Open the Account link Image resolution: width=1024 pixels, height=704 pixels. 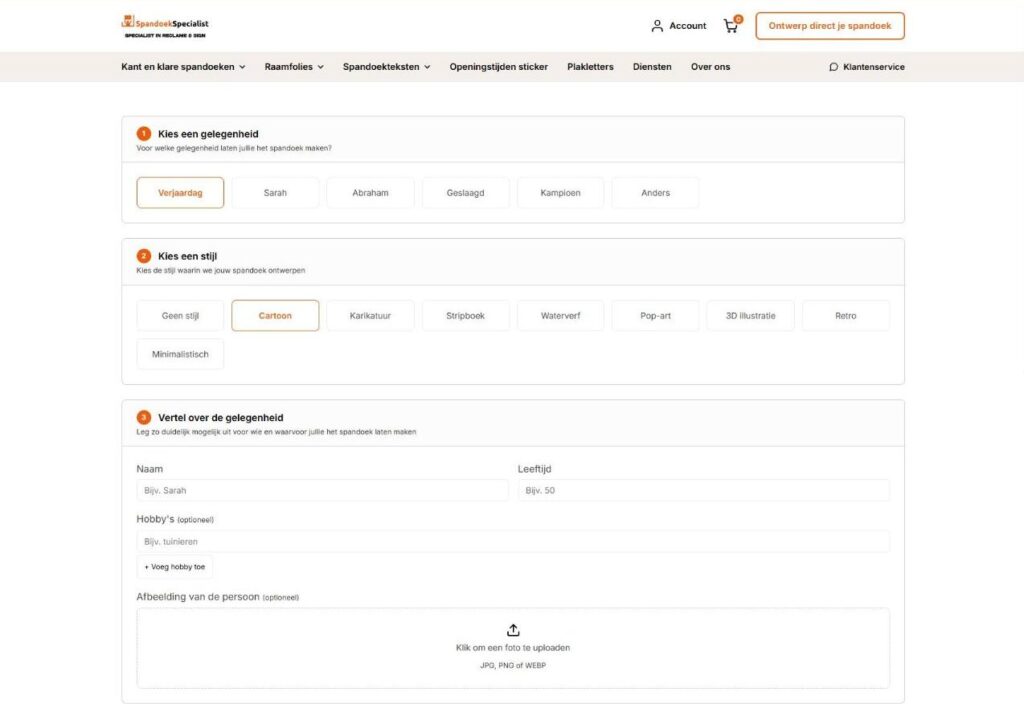click(679, 26)
